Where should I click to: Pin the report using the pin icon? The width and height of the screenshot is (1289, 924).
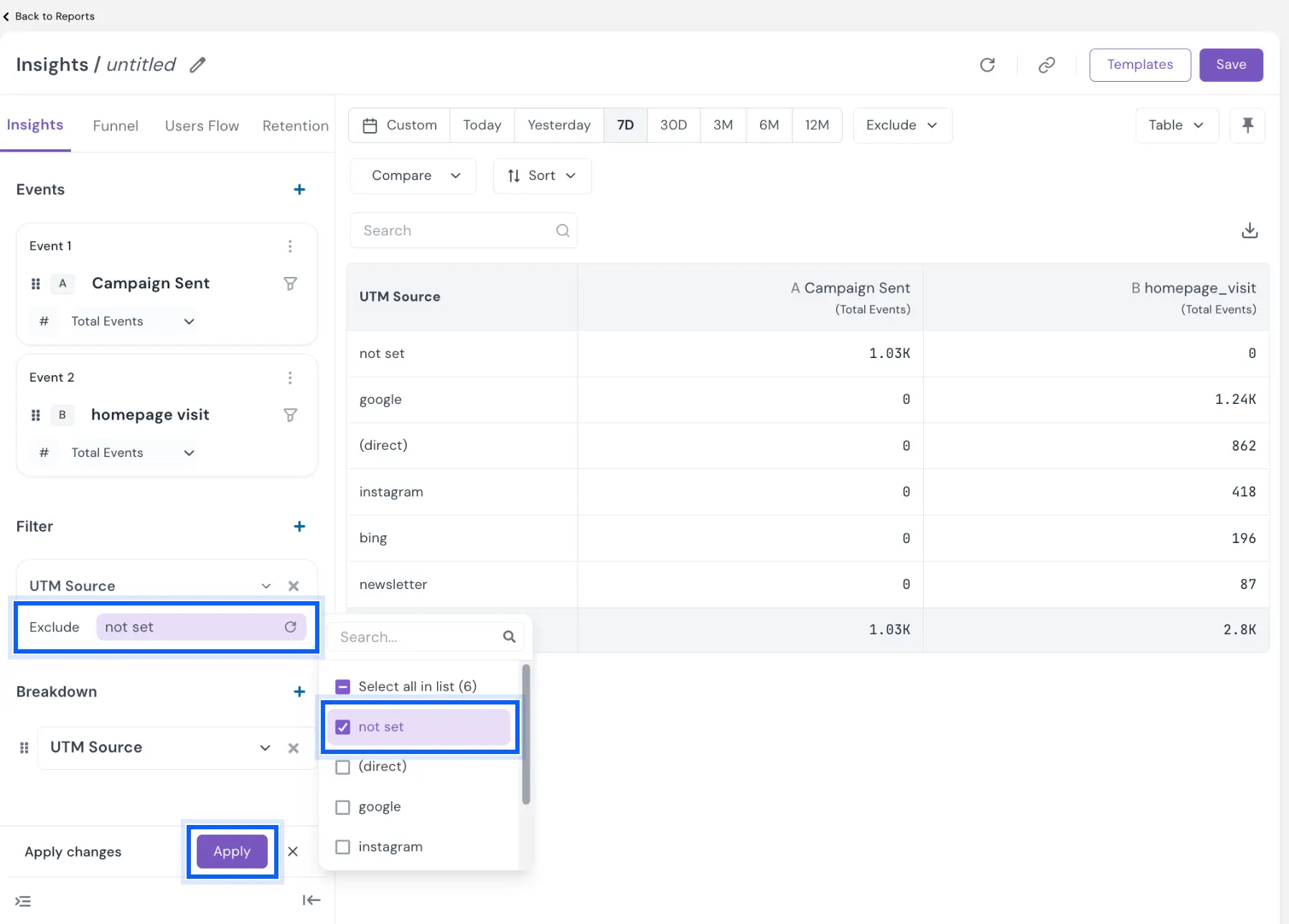click(1247, 125)
